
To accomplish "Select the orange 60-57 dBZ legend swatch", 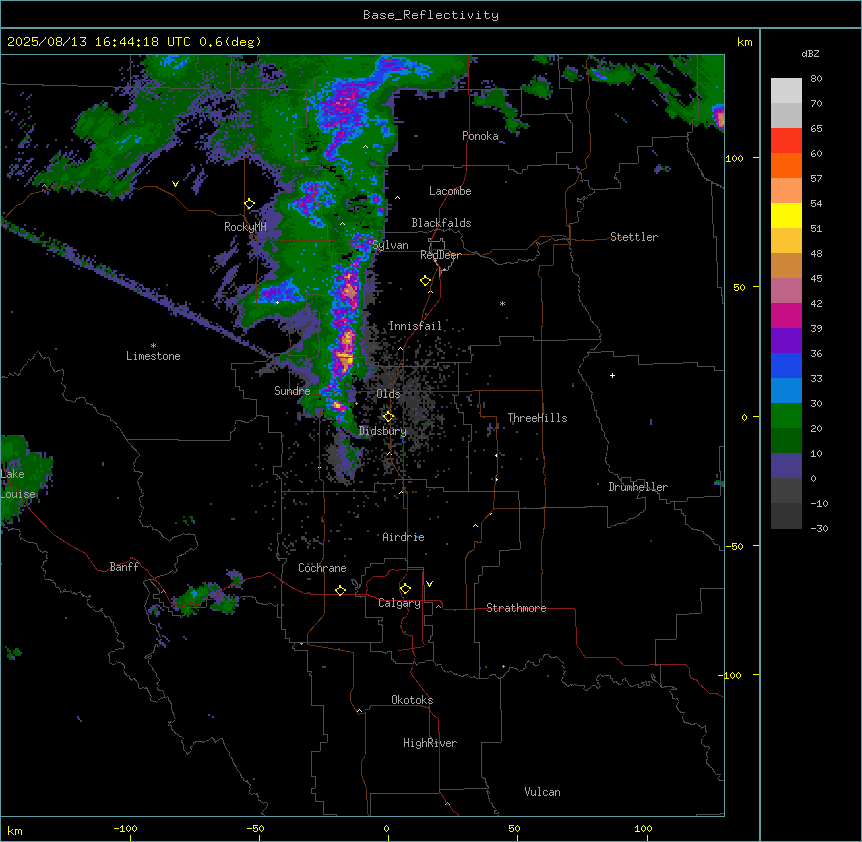I will point(786,165).
